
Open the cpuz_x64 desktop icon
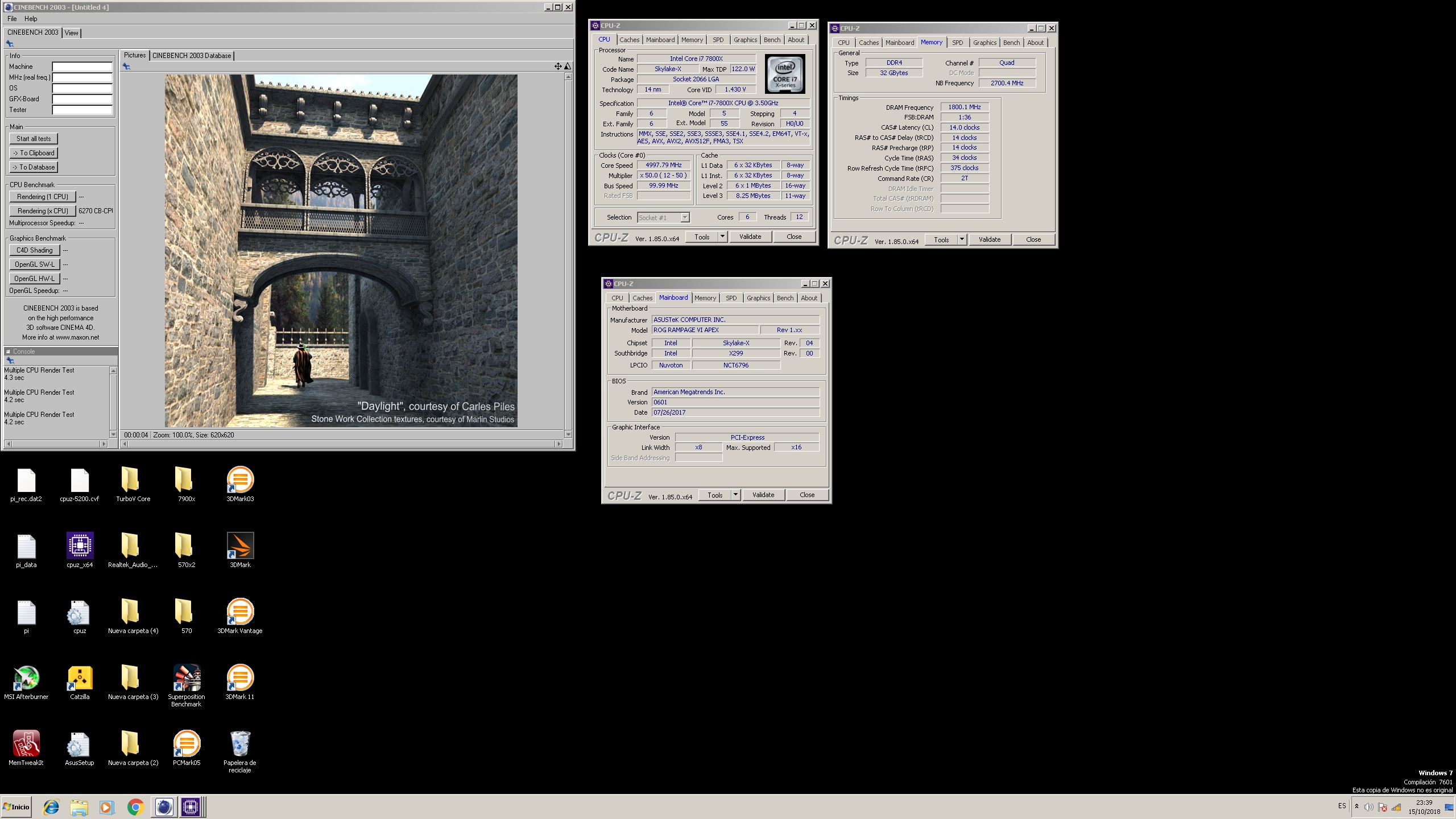pos(80,550)
